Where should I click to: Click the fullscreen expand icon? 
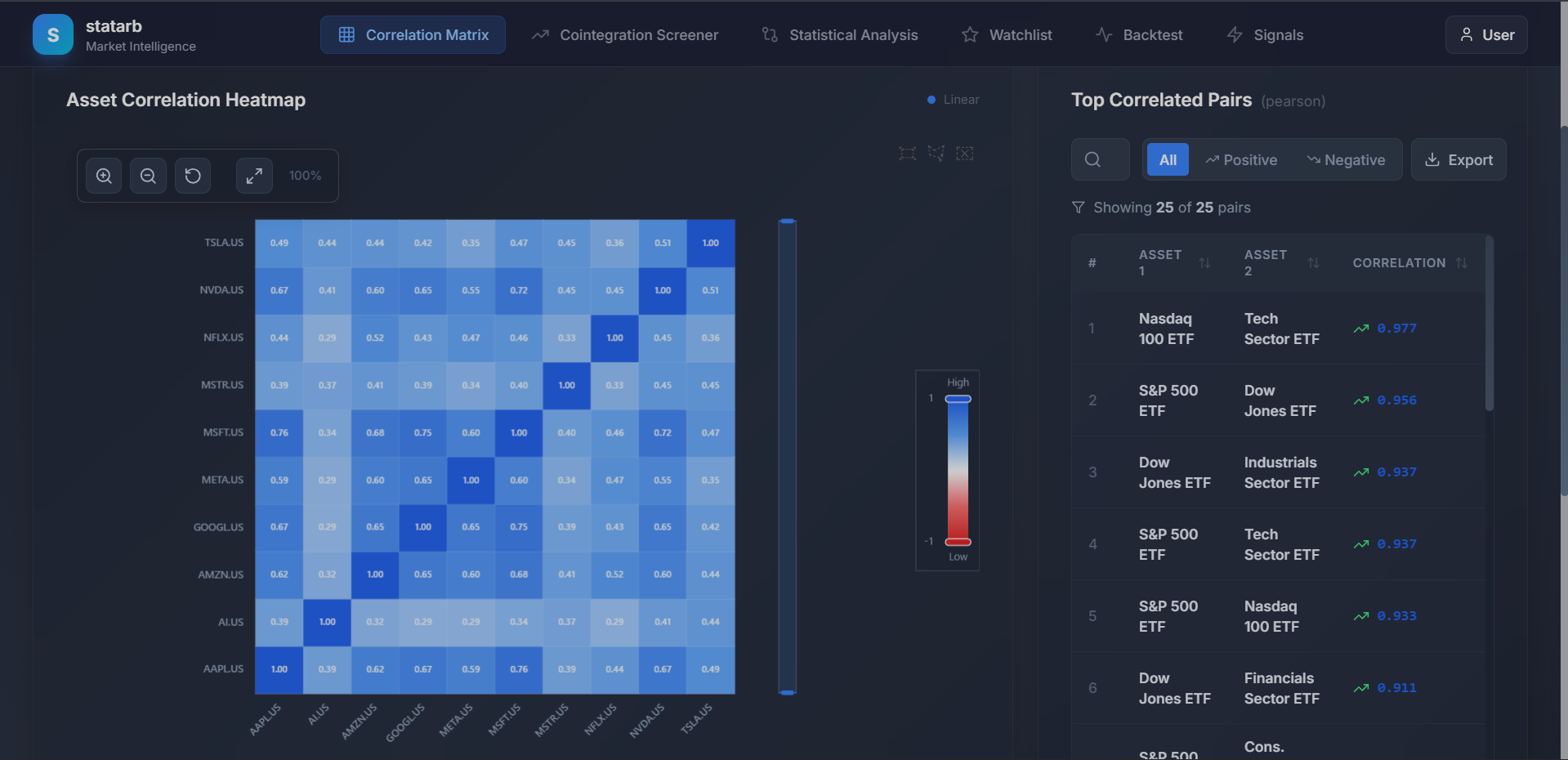(254, 175)
